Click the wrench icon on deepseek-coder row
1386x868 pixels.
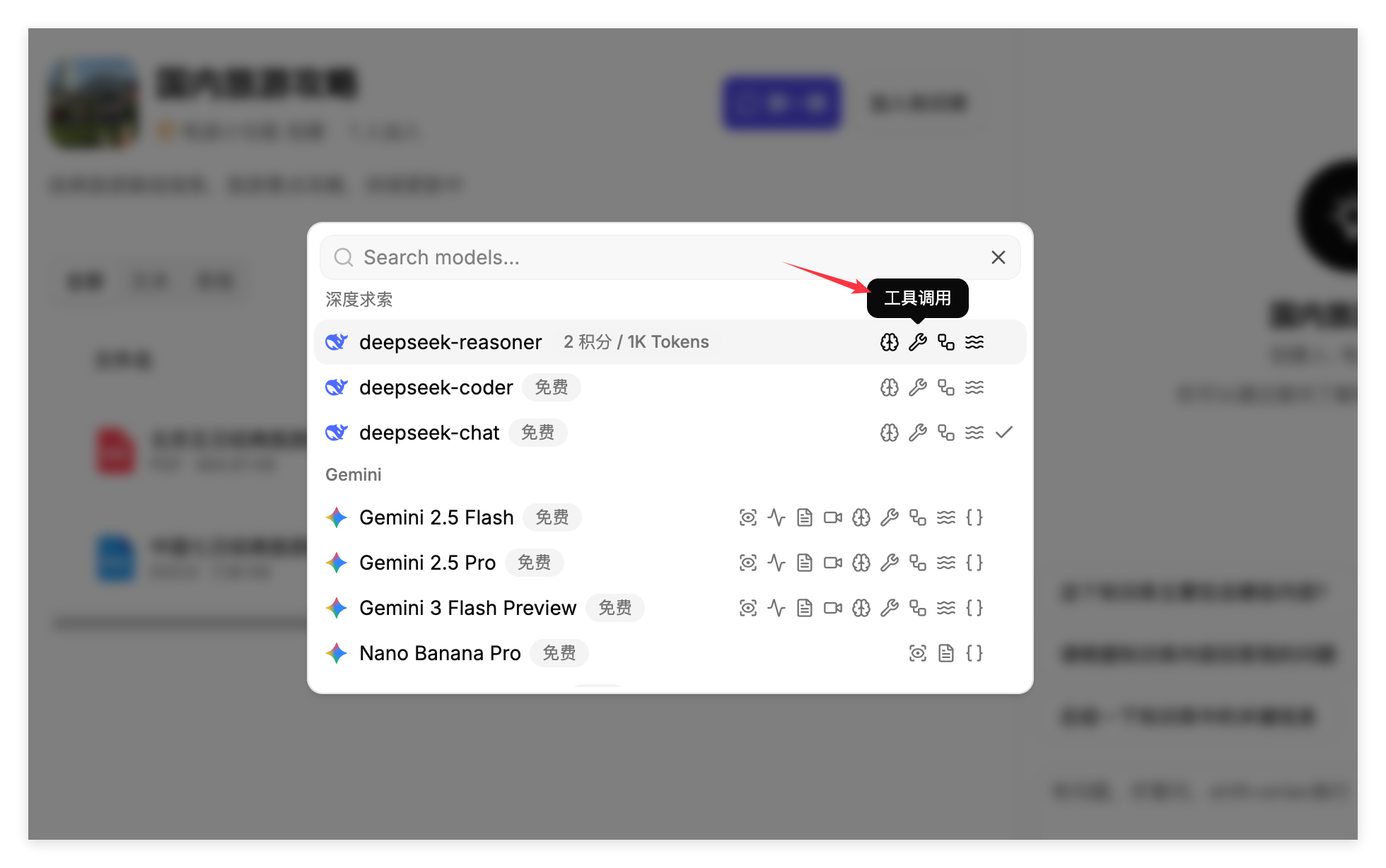point(918,387)
